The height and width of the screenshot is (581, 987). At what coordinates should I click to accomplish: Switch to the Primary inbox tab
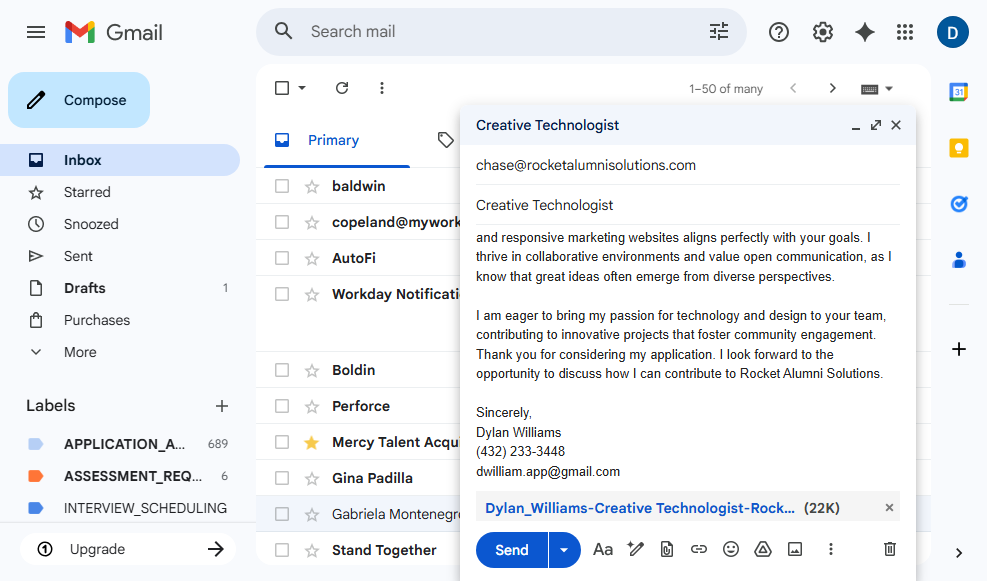333,140
